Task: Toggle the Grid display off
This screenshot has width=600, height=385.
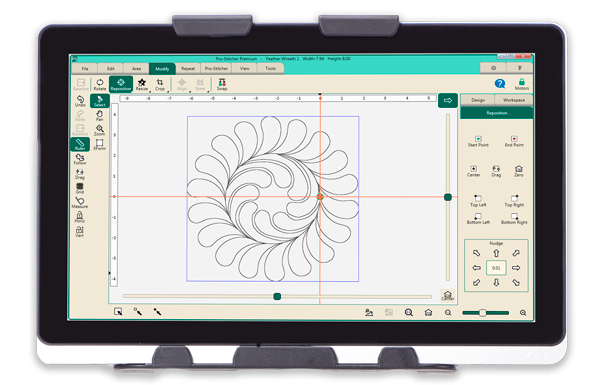Action: (x=80, y=188)
